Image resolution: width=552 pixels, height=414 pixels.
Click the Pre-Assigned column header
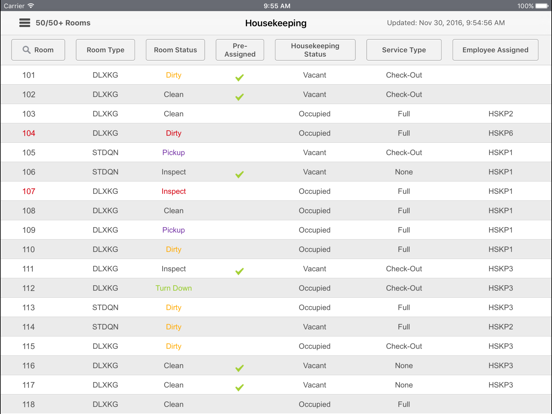(x=240, y=50)
